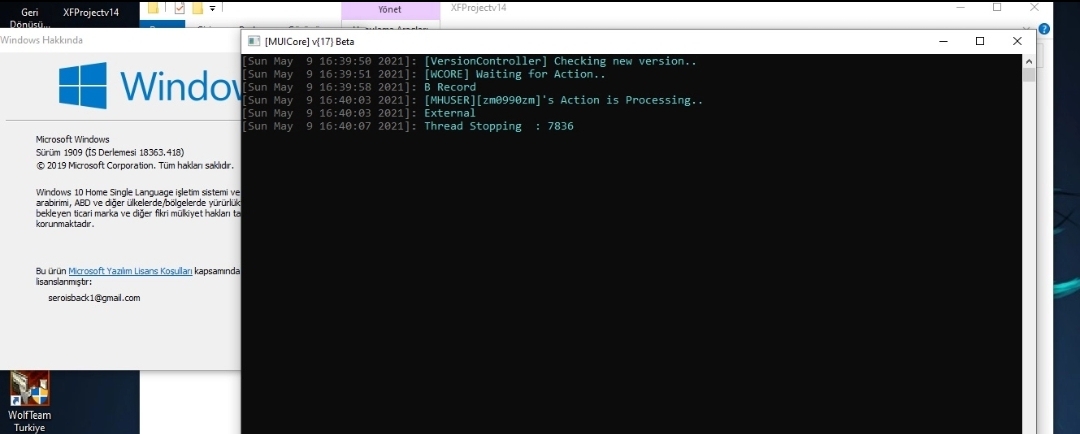1080x434 pixels.
Task: Open the WolfTeam Turkiye desktop shortcut
Action: tap(30, 402)
